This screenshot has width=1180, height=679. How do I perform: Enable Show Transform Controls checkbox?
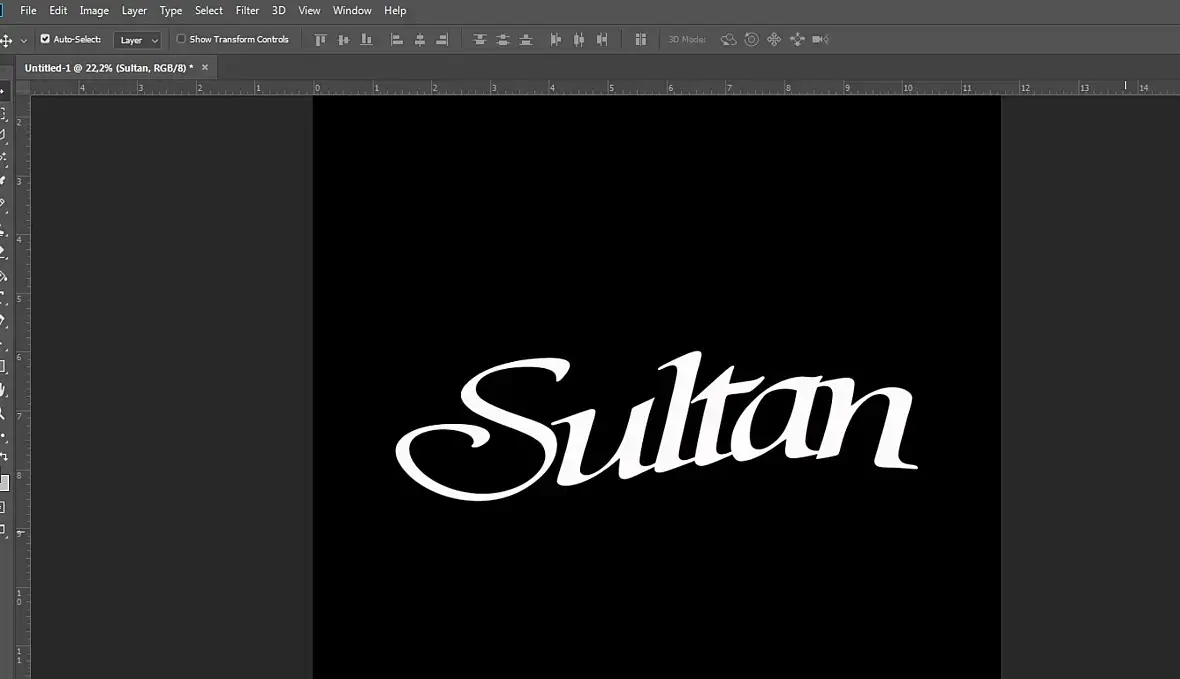[181, 39]
